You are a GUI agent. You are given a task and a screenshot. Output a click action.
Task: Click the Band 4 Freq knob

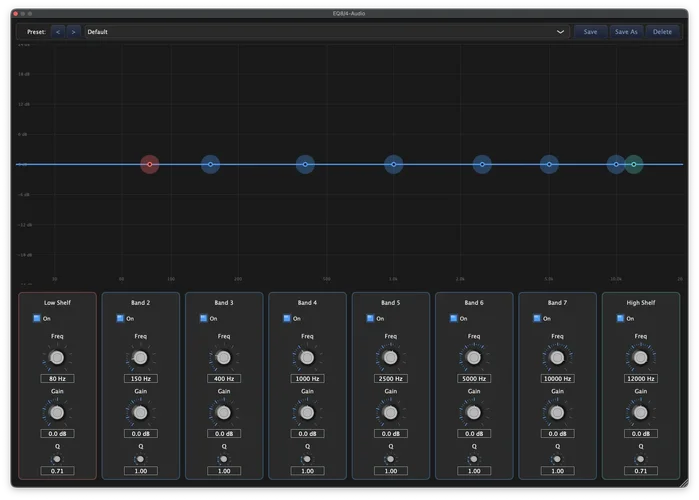pyautogui.click(x=307, y=357)
